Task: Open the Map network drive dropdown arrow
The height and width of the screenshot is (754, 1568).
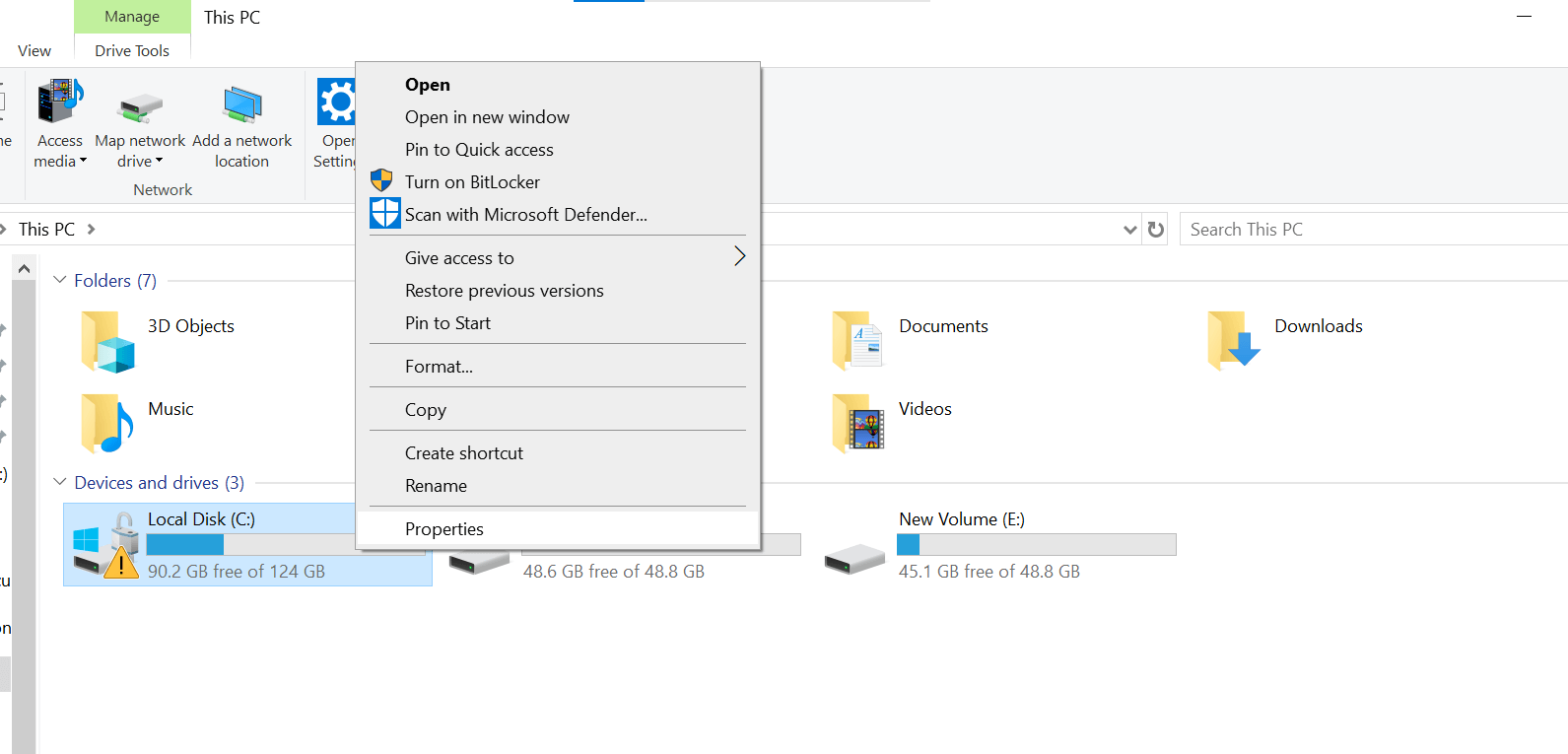Action: [159, 161]
